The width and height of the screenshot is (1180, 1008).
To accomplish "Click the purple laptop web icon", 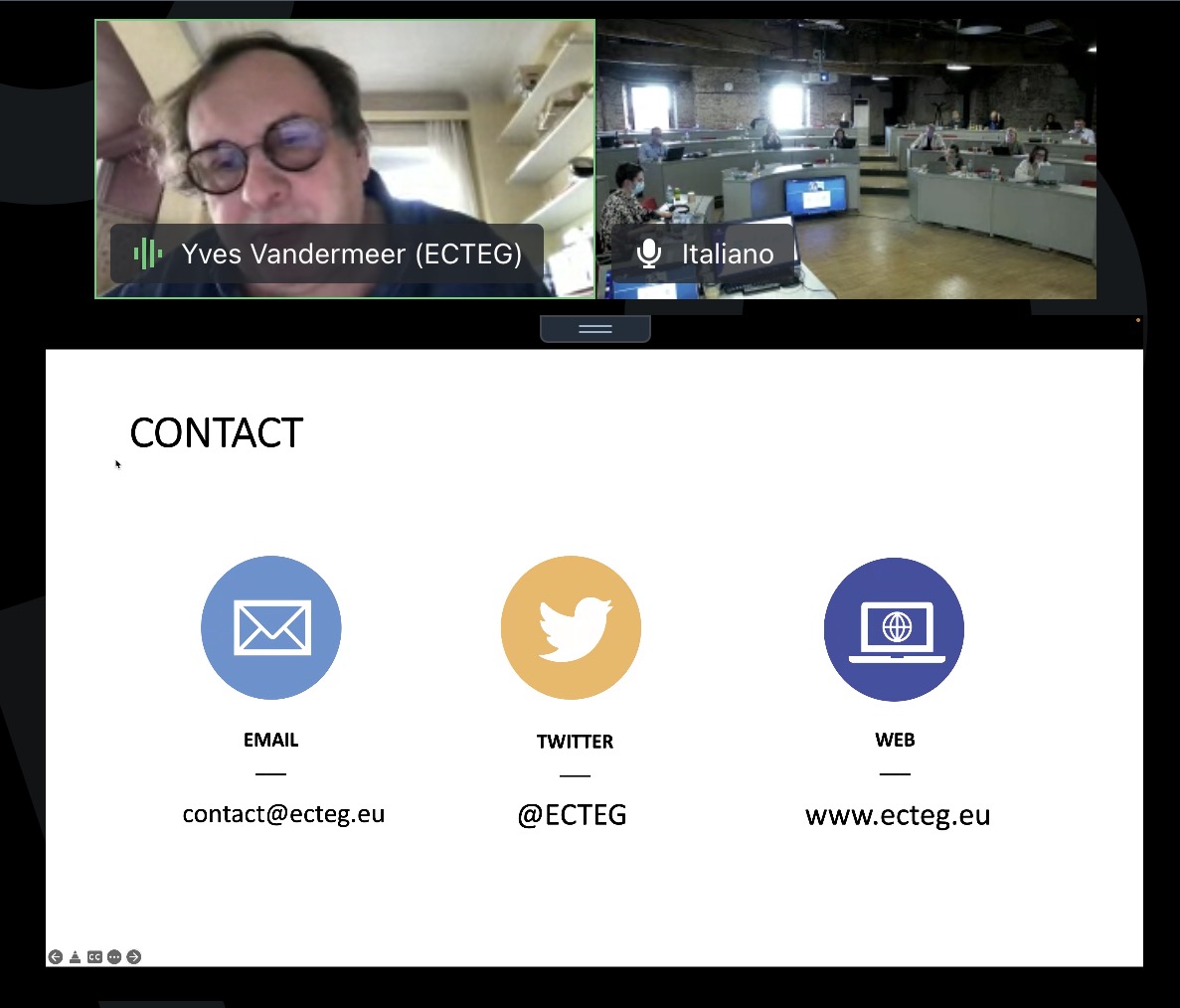I will pyautogui.click(x=894, y=629).
